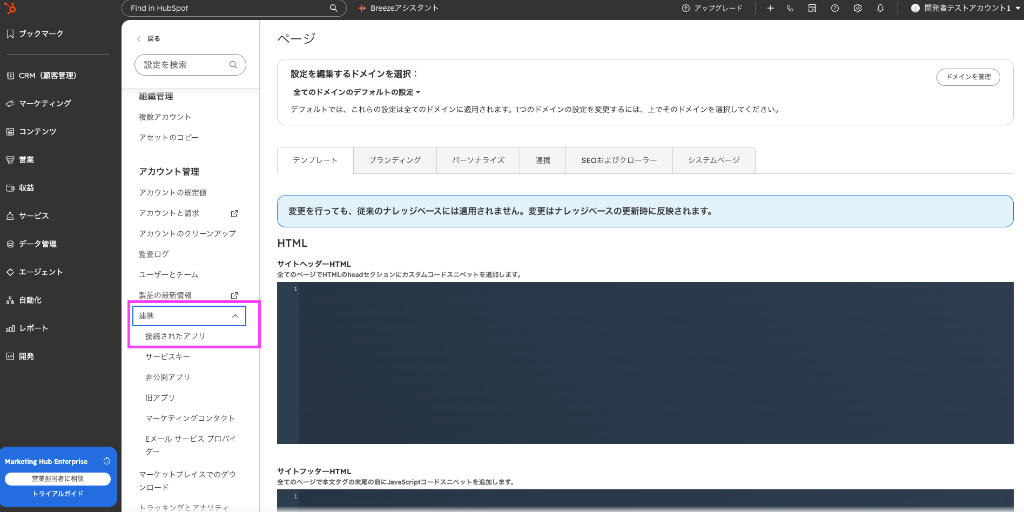Image resolution: width=1024 pixels, height=512 pixels.
Task: Click the magnifier icon in 設定を検索
Action: point(233,65)
